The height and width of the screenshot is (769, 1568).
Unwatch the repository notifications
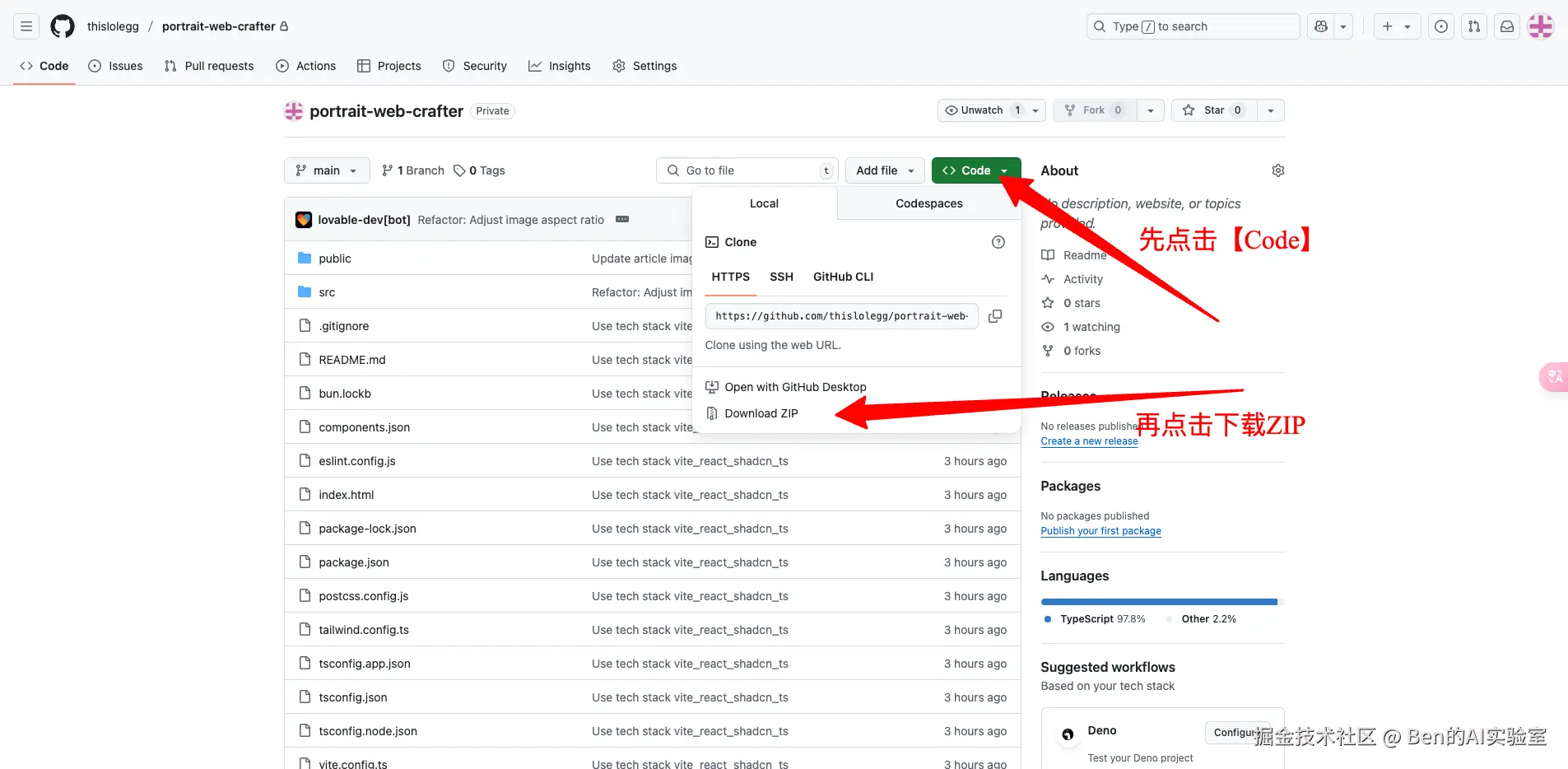[992, 110]
